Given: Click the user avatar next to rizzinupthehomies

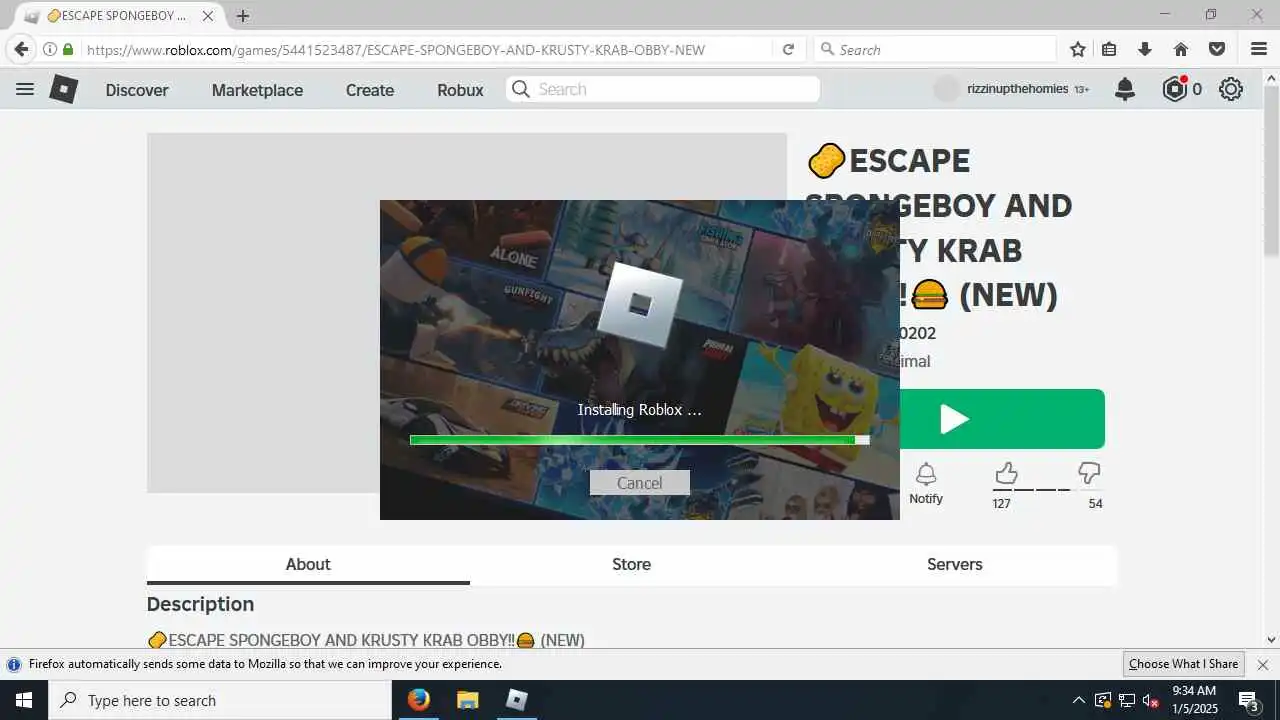Looking at the screenshot, I should coord(946,89).
